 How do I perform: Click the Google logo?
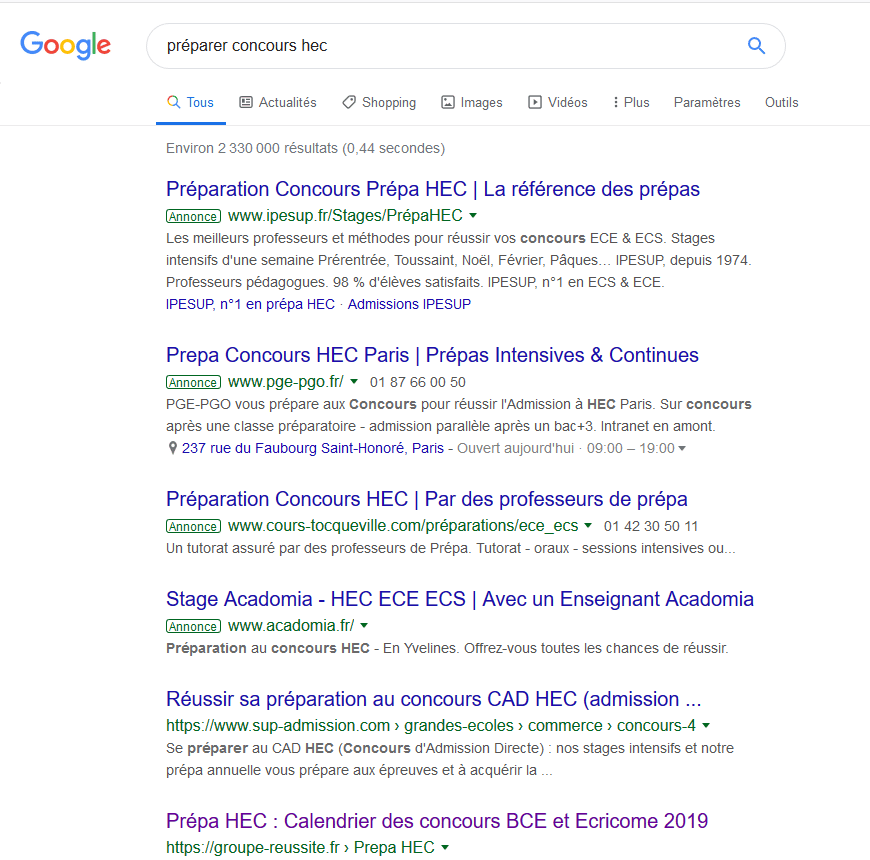65,45
